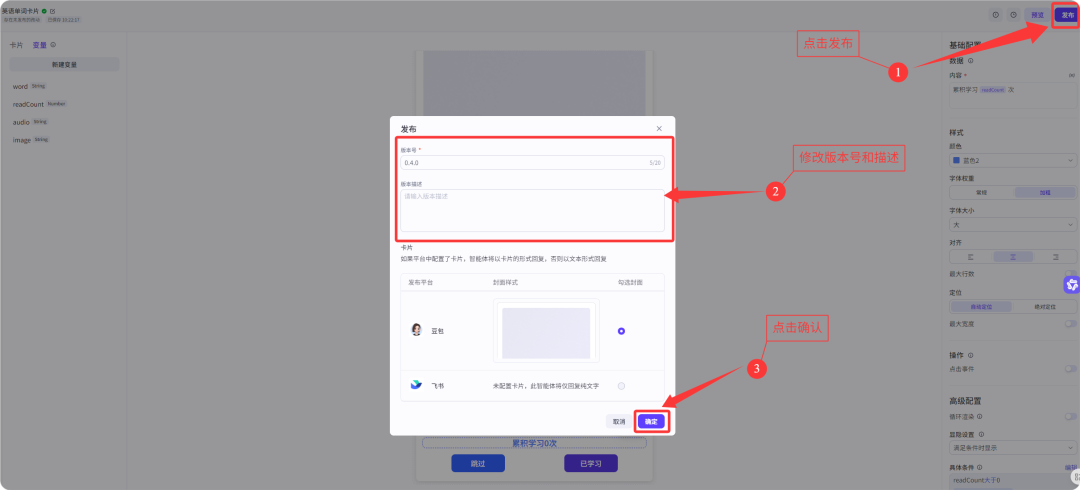
Task: Click the info icon next to 操作
Action: pyautogui.click(x=970, y=356)
